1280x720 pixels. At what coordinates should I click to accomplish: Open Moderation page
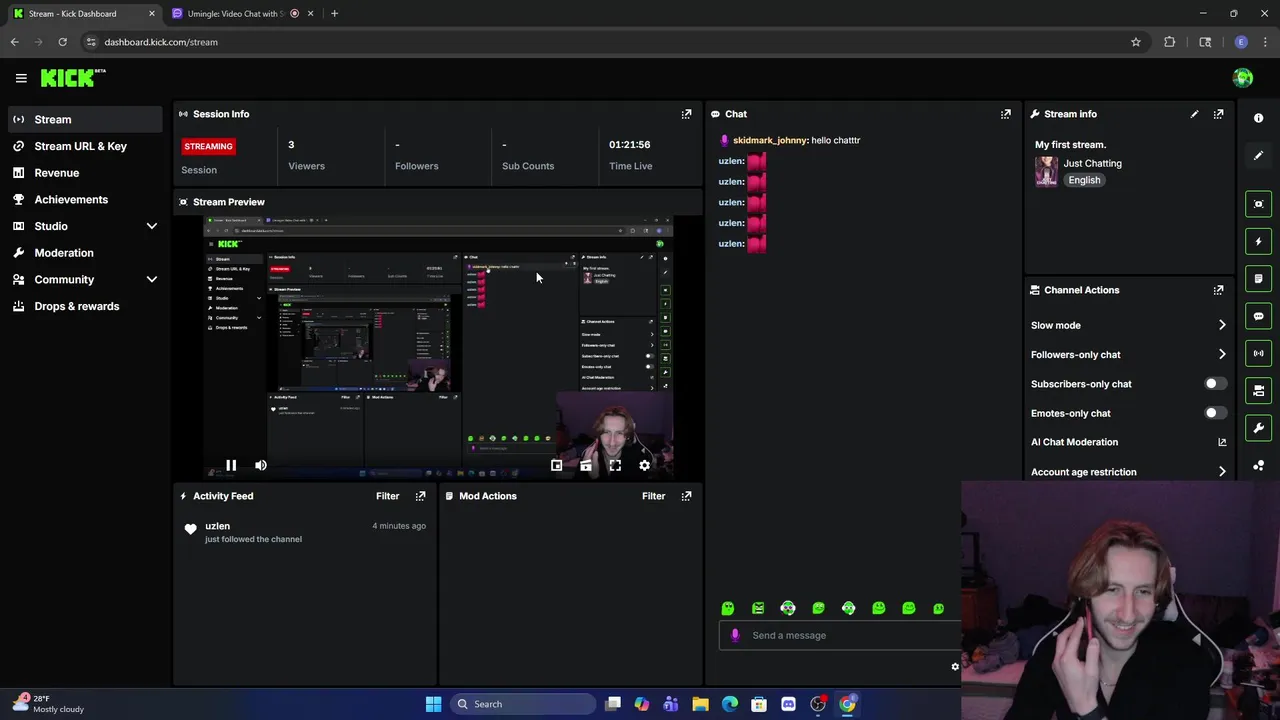(85, 253)
